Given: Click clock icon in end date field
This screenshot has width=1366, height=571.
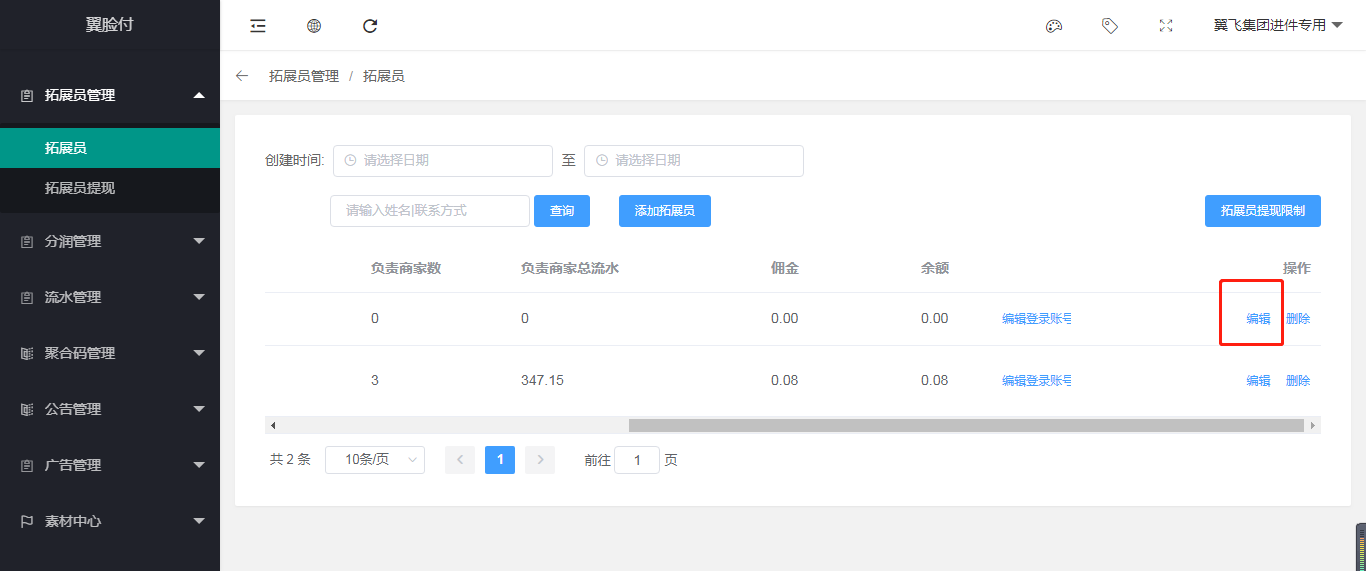Looking at the screenshot, I should point(601,160).
